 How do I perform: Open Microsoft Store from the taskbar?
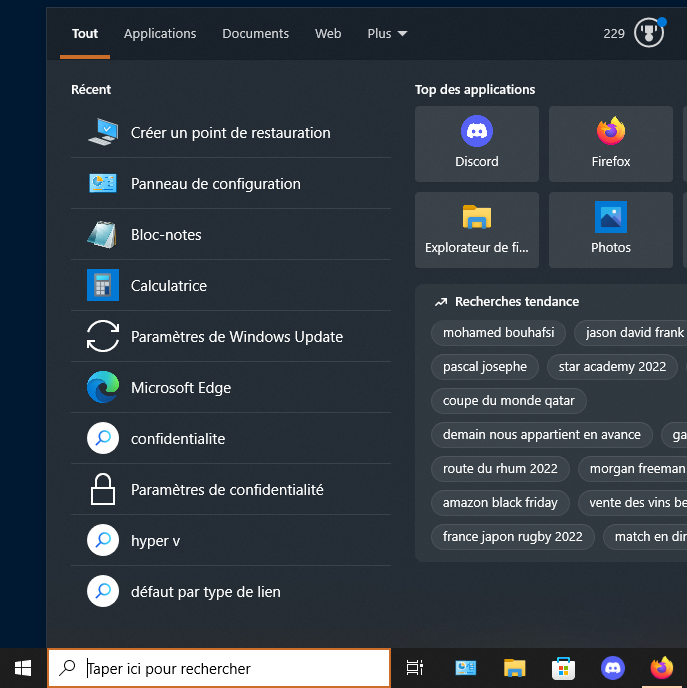click(563, 668)
